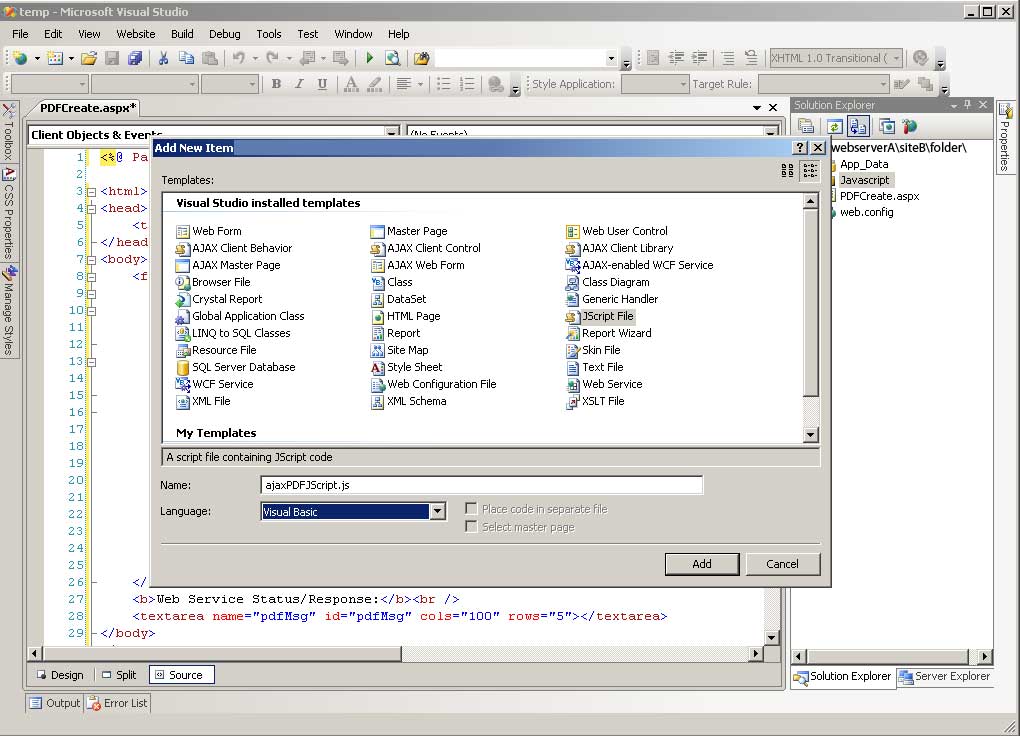Click the template list scroll down arrow
The width and height of the screenshot is (1020, 736).
pyautogui.click(x=811, y=435)
